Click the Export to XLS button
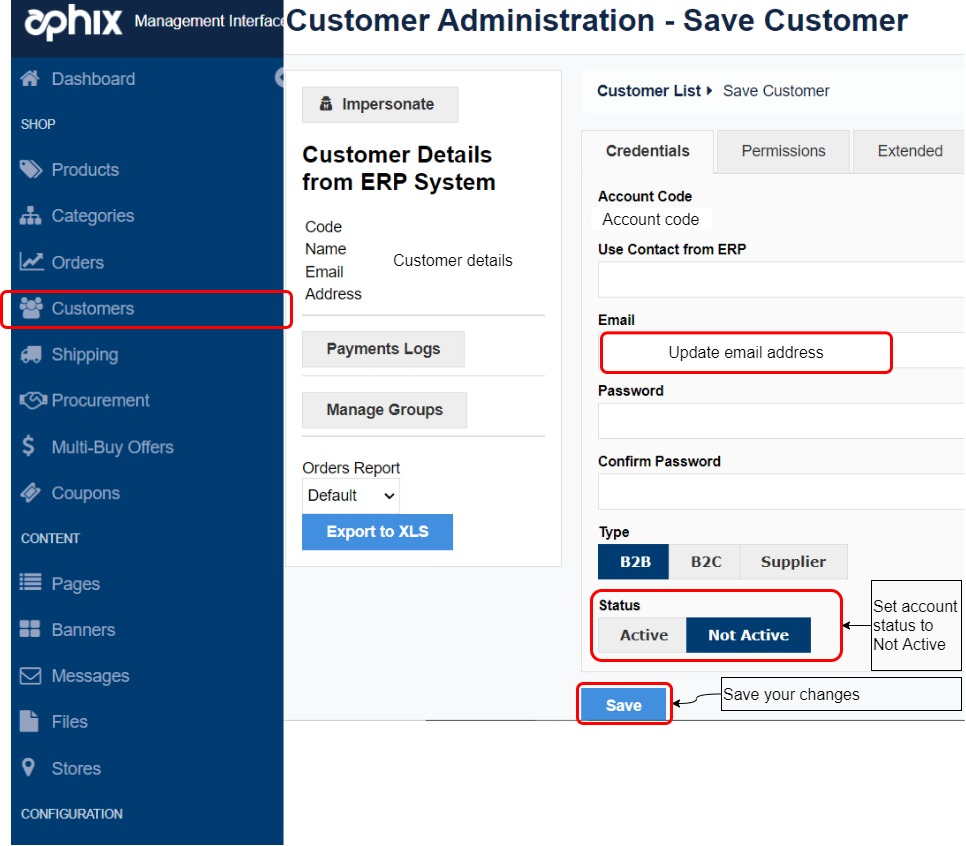Image resolution: width=966 pixels, height=846 pixels. (377, 532)
